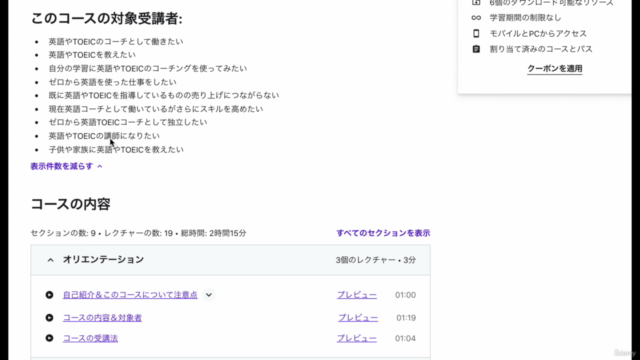
Task: Click オリエンテーション section header title
Action: click(x=103, y=260)
